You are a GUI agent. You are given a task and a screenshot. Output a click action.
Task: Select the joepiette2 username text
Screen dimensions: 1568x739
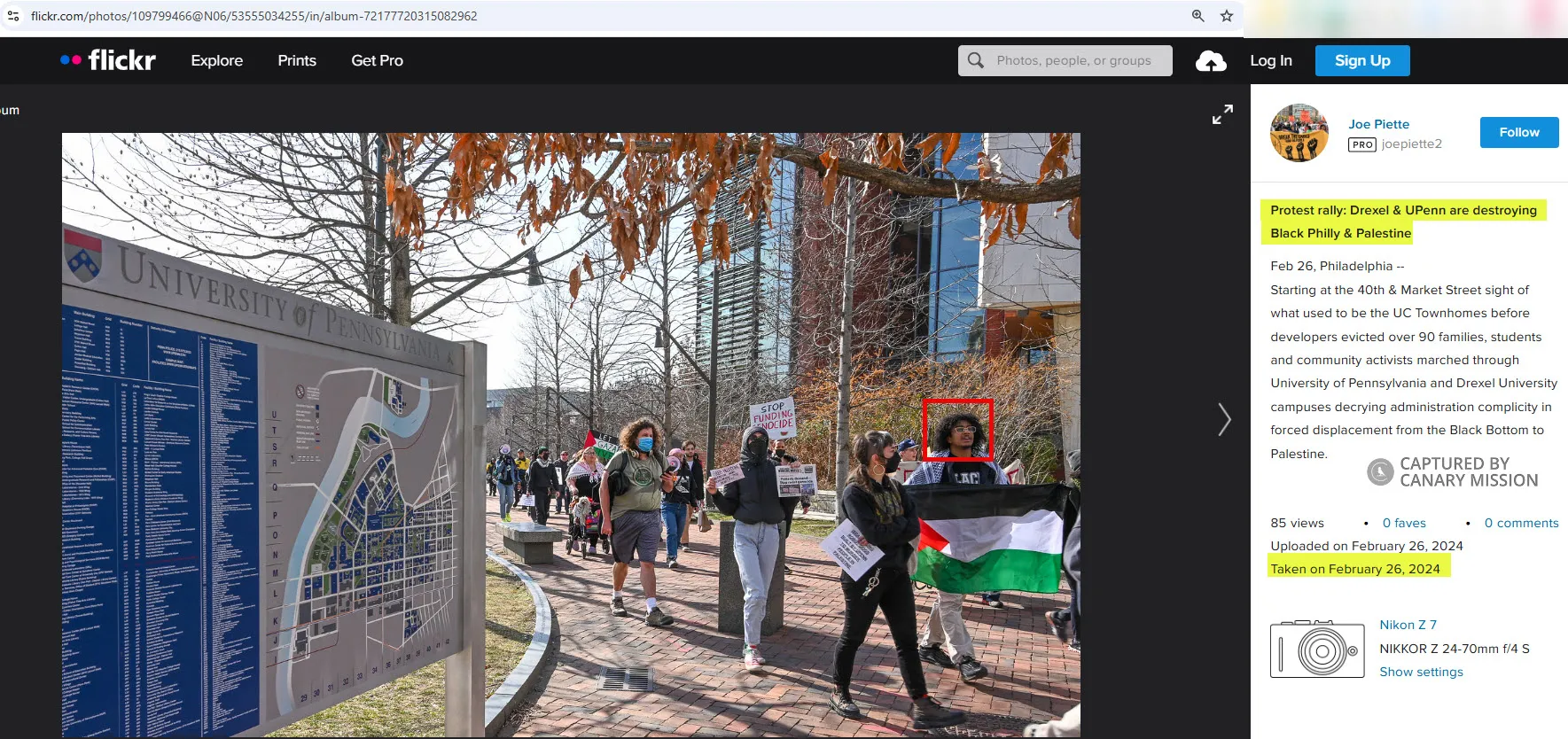pos(1411,144)
